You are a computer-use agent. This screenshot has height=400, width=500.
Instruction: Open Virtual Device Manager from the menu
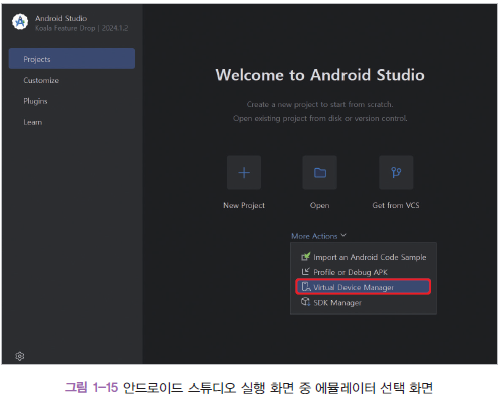pos(363,287)
